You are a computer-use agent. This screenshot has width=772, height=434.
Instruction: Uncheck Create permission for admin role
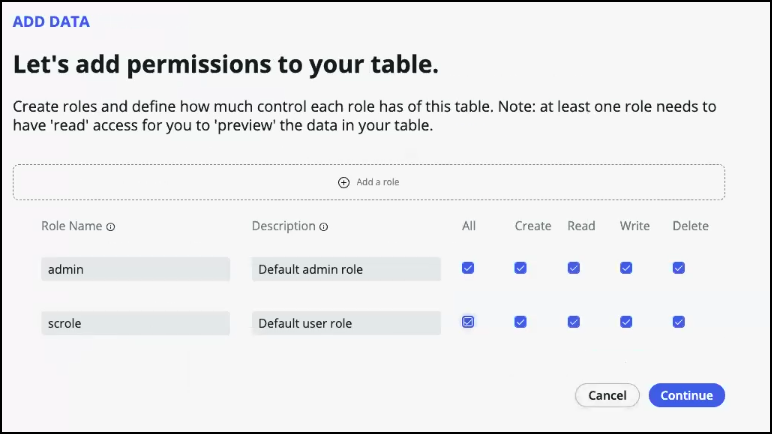pyautogui.click(x=520, y=268)
